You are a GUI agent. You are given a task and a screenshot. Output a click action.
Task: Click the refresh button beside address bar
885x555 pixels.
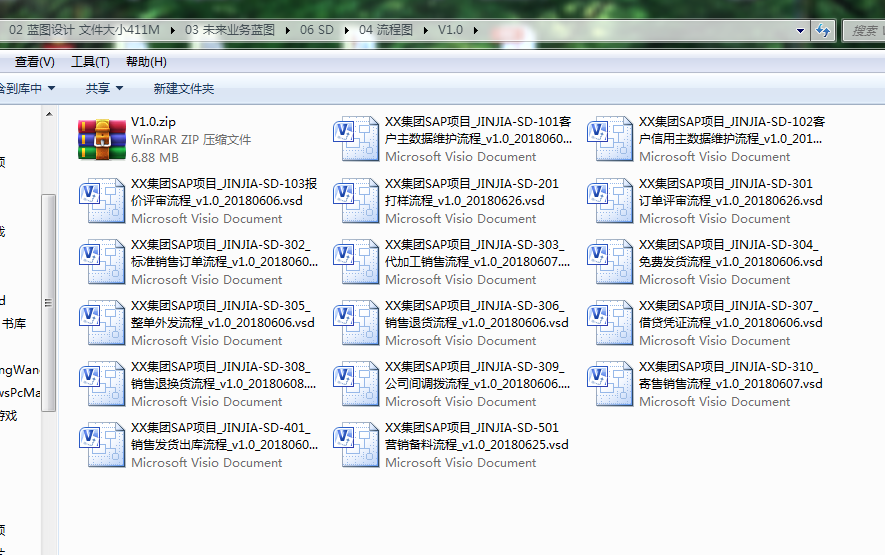(x=824, y=30)
